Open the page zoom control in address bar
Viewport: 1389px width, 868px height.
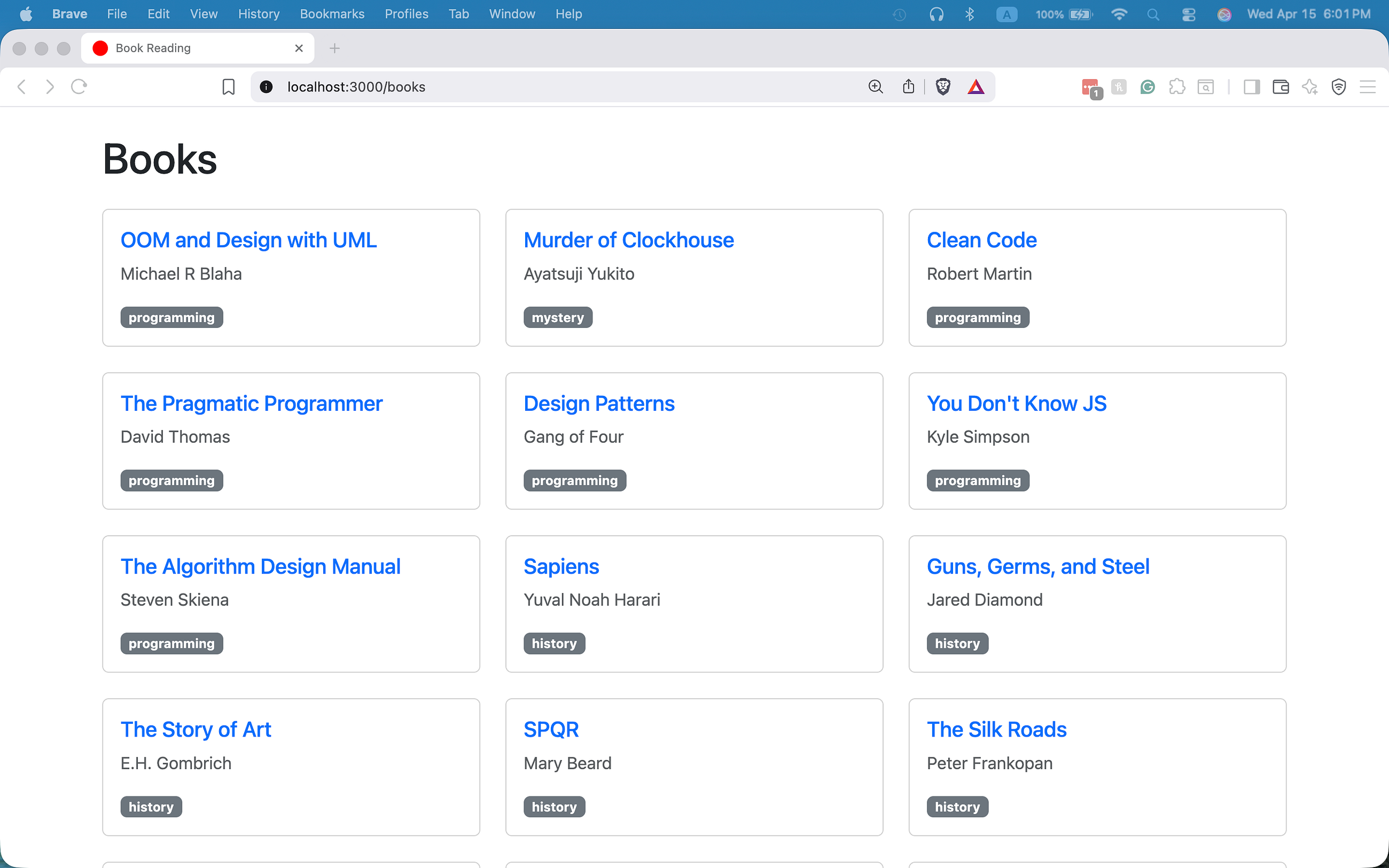tap(875, 87)
